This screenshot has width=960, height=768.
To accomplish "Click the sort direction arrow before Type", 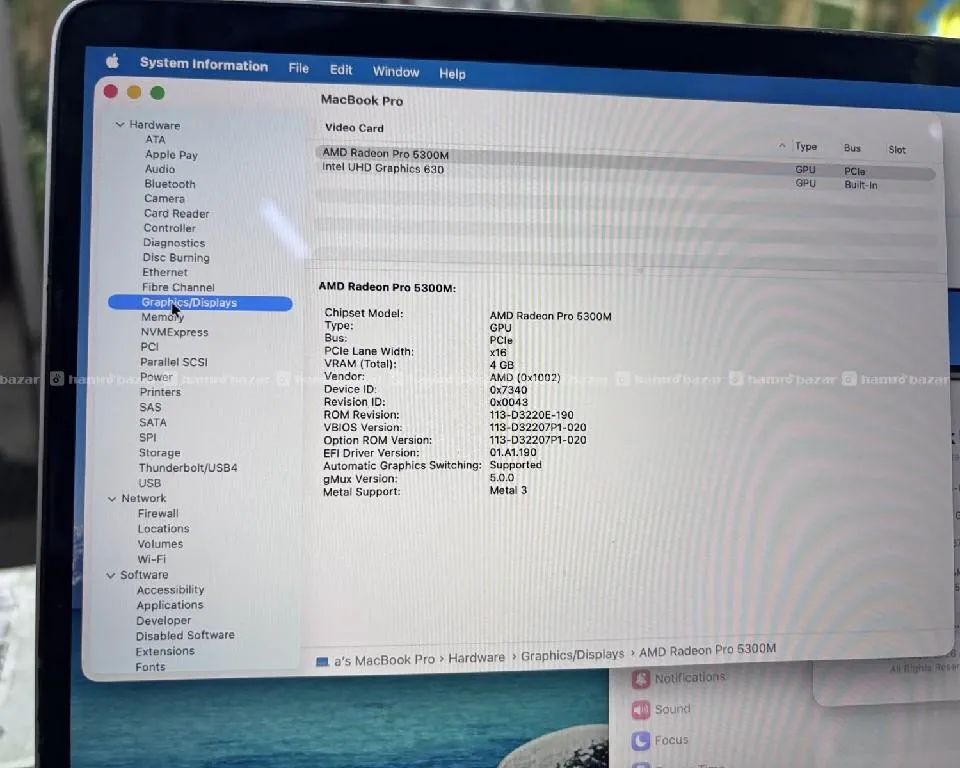I will point(782,146).
